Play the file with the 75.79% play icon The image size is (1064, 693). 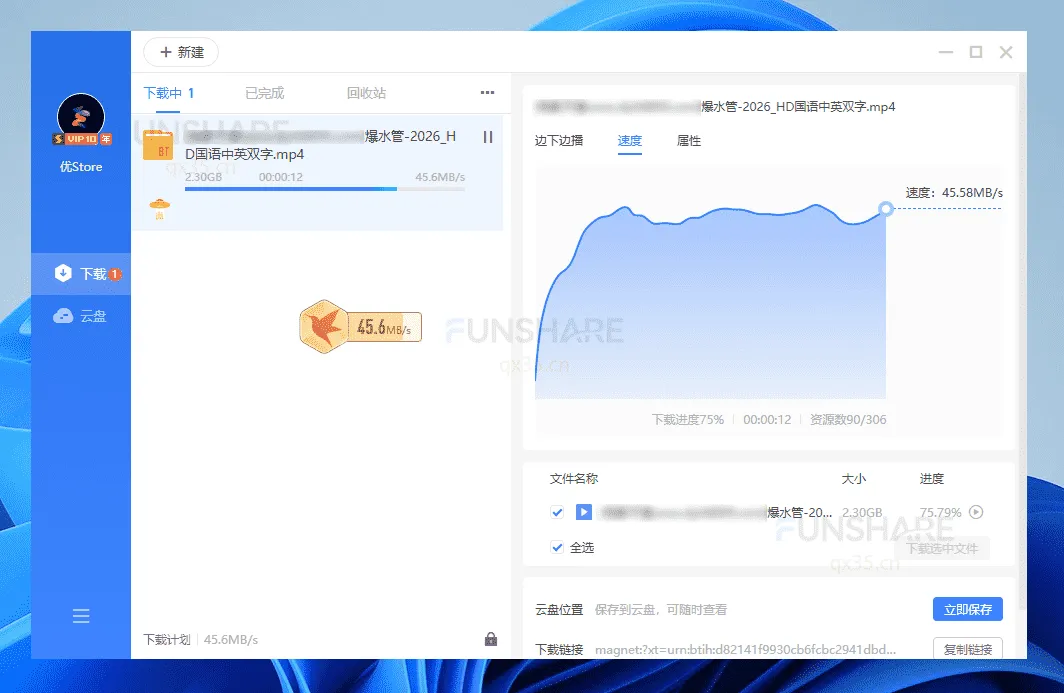point(976,512)
